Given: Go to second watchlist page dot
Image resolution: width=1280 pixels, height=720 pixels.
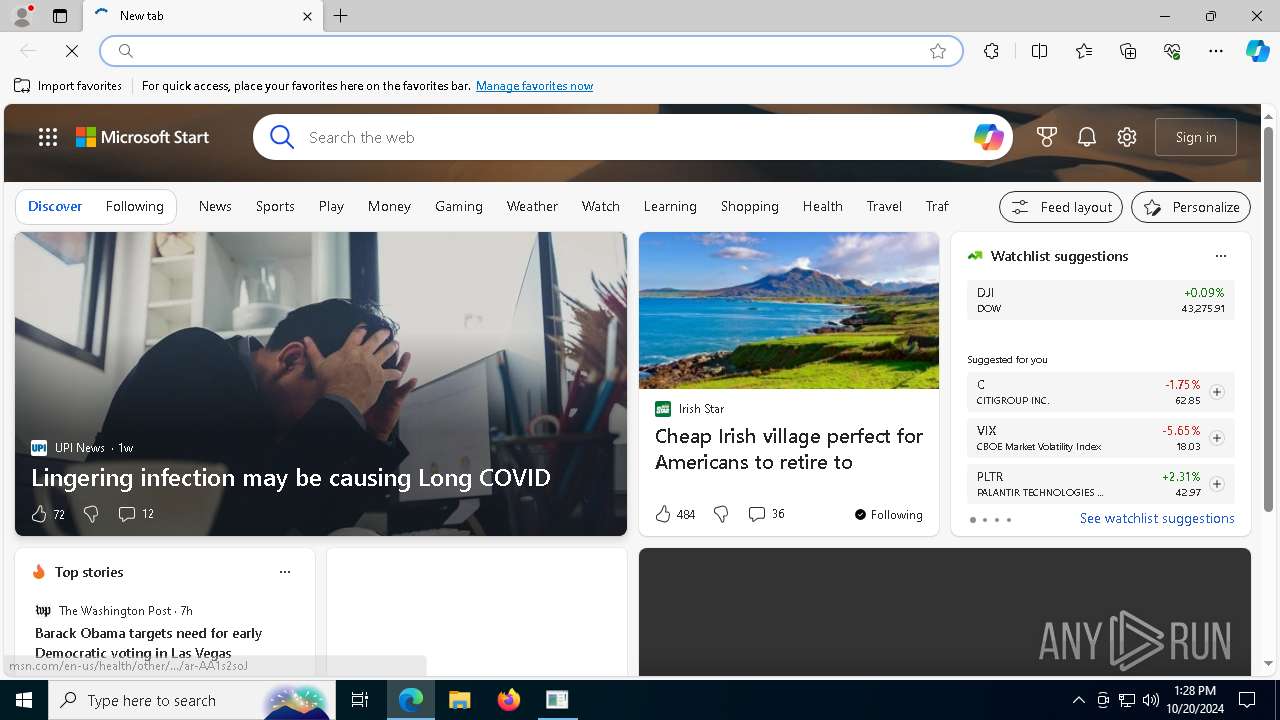Looking at the screenshot, I should [984, 520].
